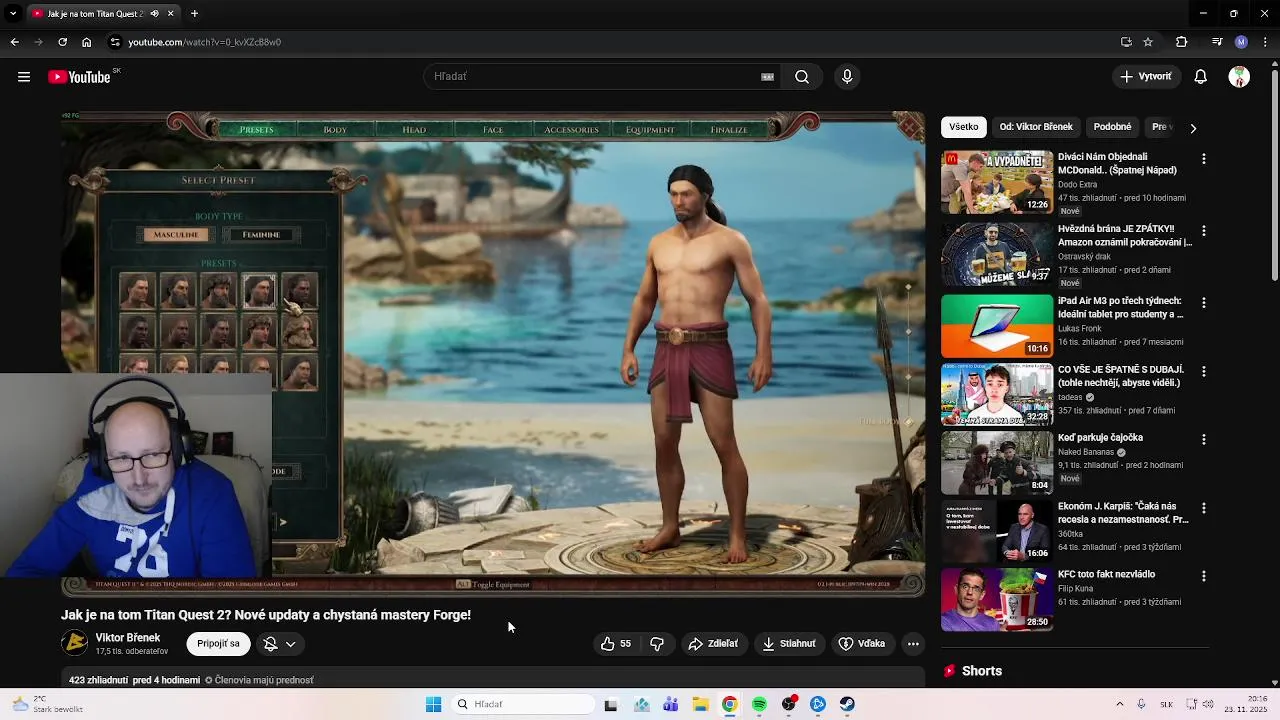1280x720 pixels.
Task: Open Chrome three-dot menu
Action: point(1265,42)
